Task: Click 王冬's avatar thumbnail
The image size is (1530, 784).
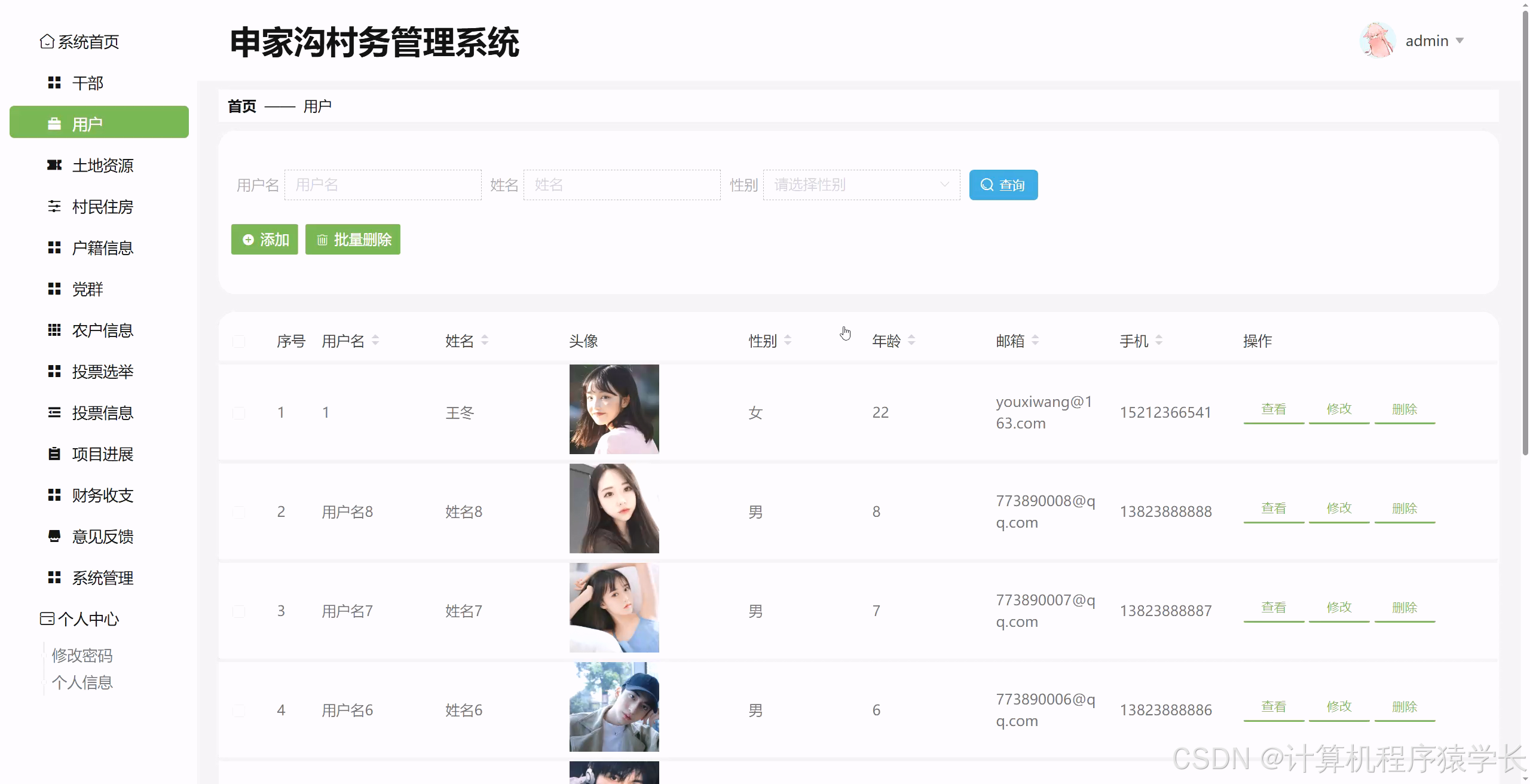Action: (614, 409)
